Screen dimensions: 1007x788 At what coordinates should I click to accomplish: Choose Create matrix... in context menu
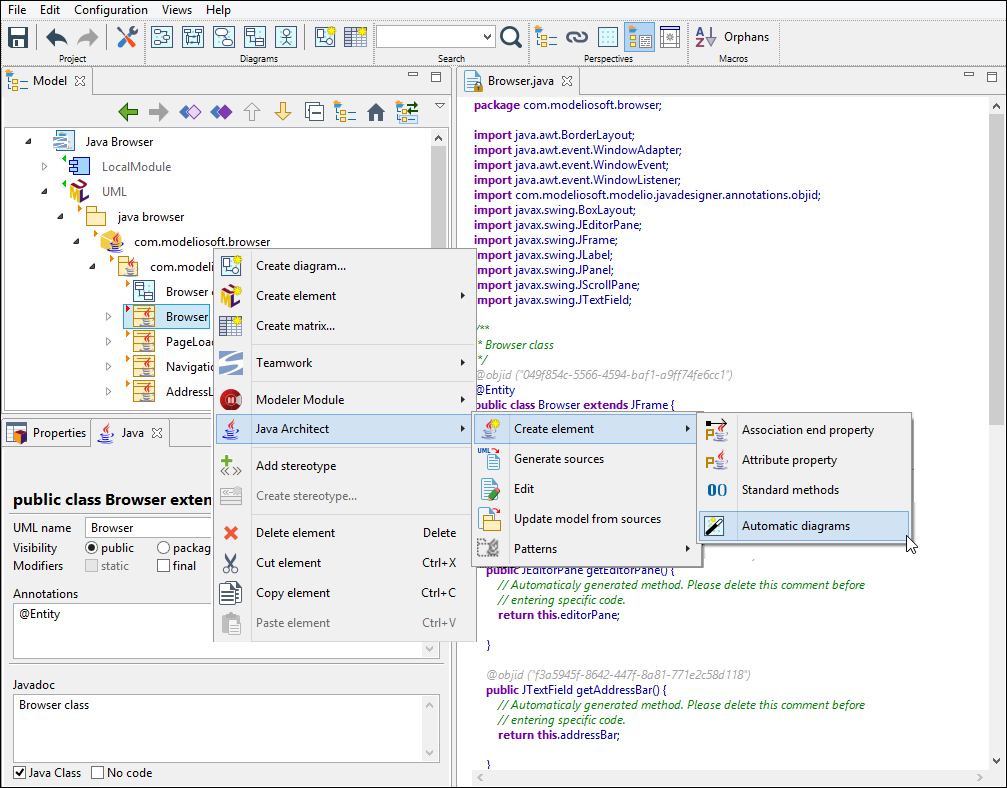(x=344, y=326)
